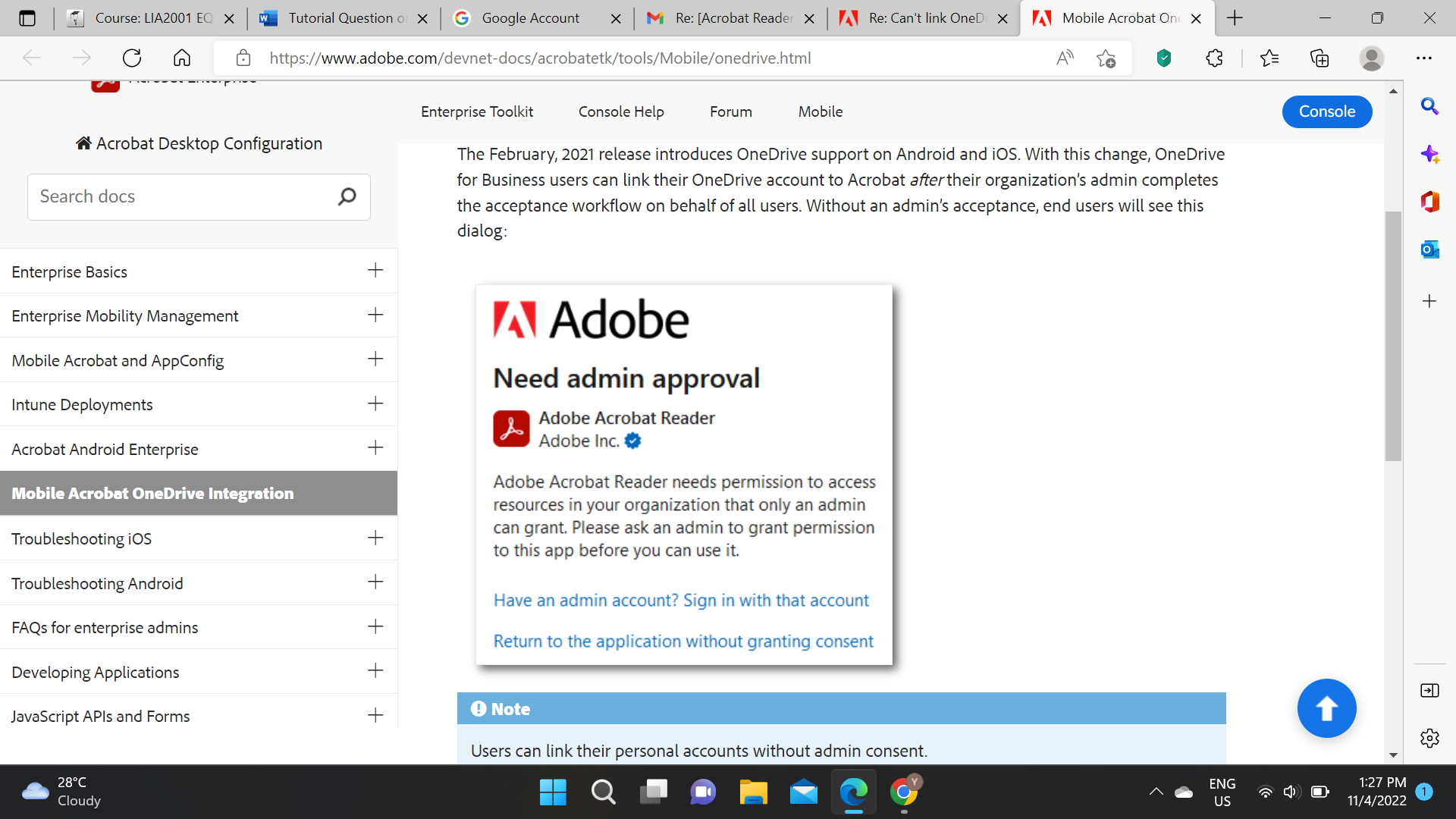Click the Copilot icon in Edge sidebar
The width and height of the screenshot is (1456, 819).
point(1430,154)
